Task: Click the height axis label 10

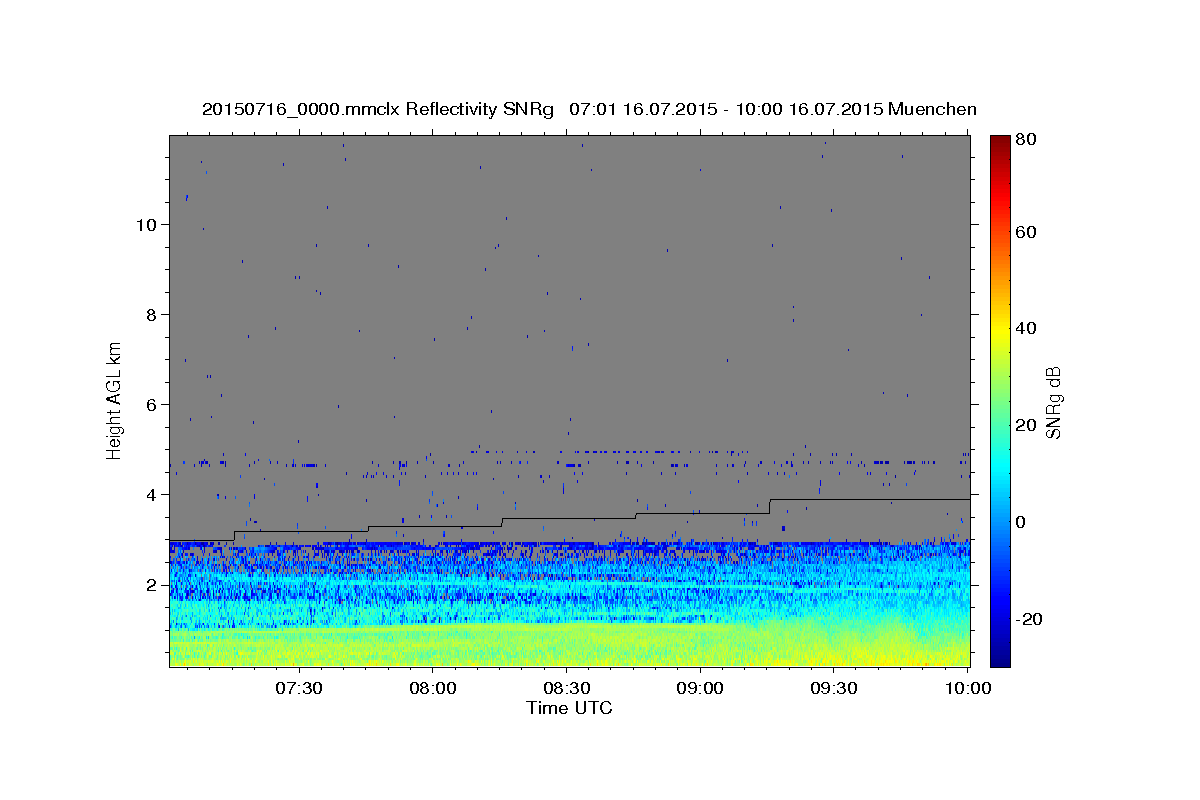Action: click(147, 224)
